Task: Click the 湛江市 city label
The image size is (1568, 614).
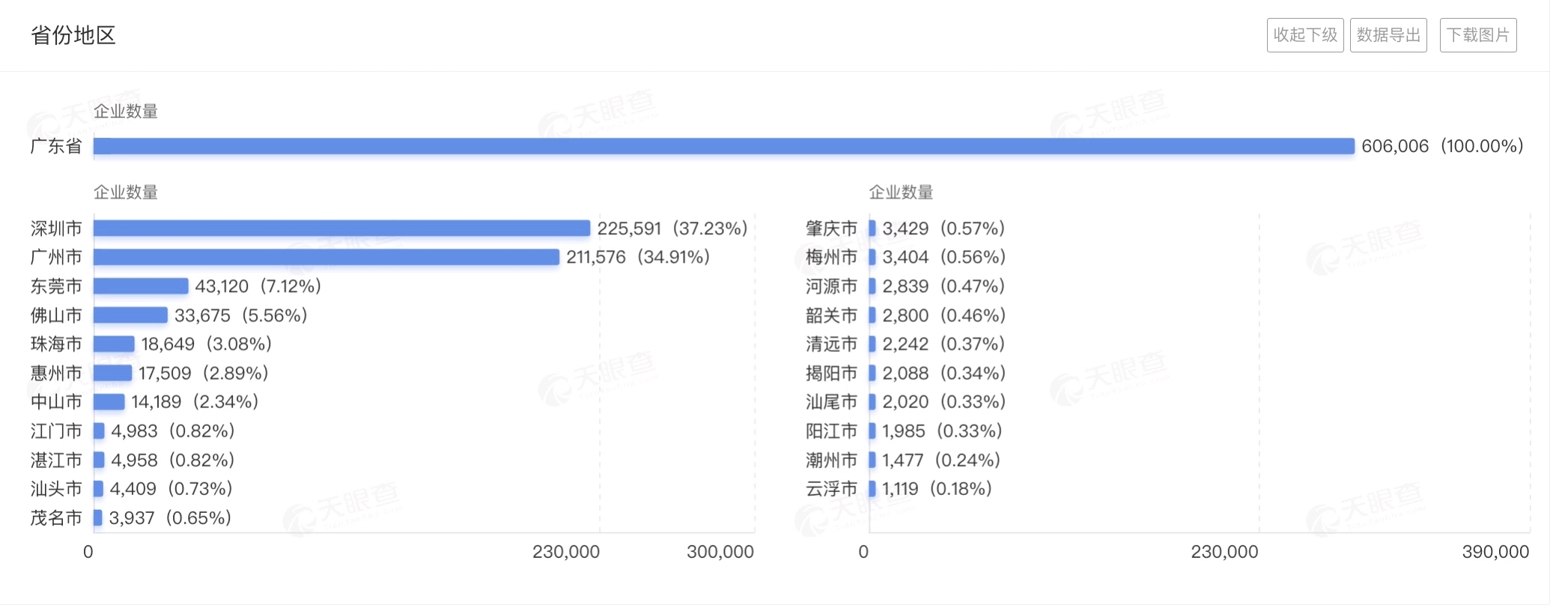Action: click(56, 460)
